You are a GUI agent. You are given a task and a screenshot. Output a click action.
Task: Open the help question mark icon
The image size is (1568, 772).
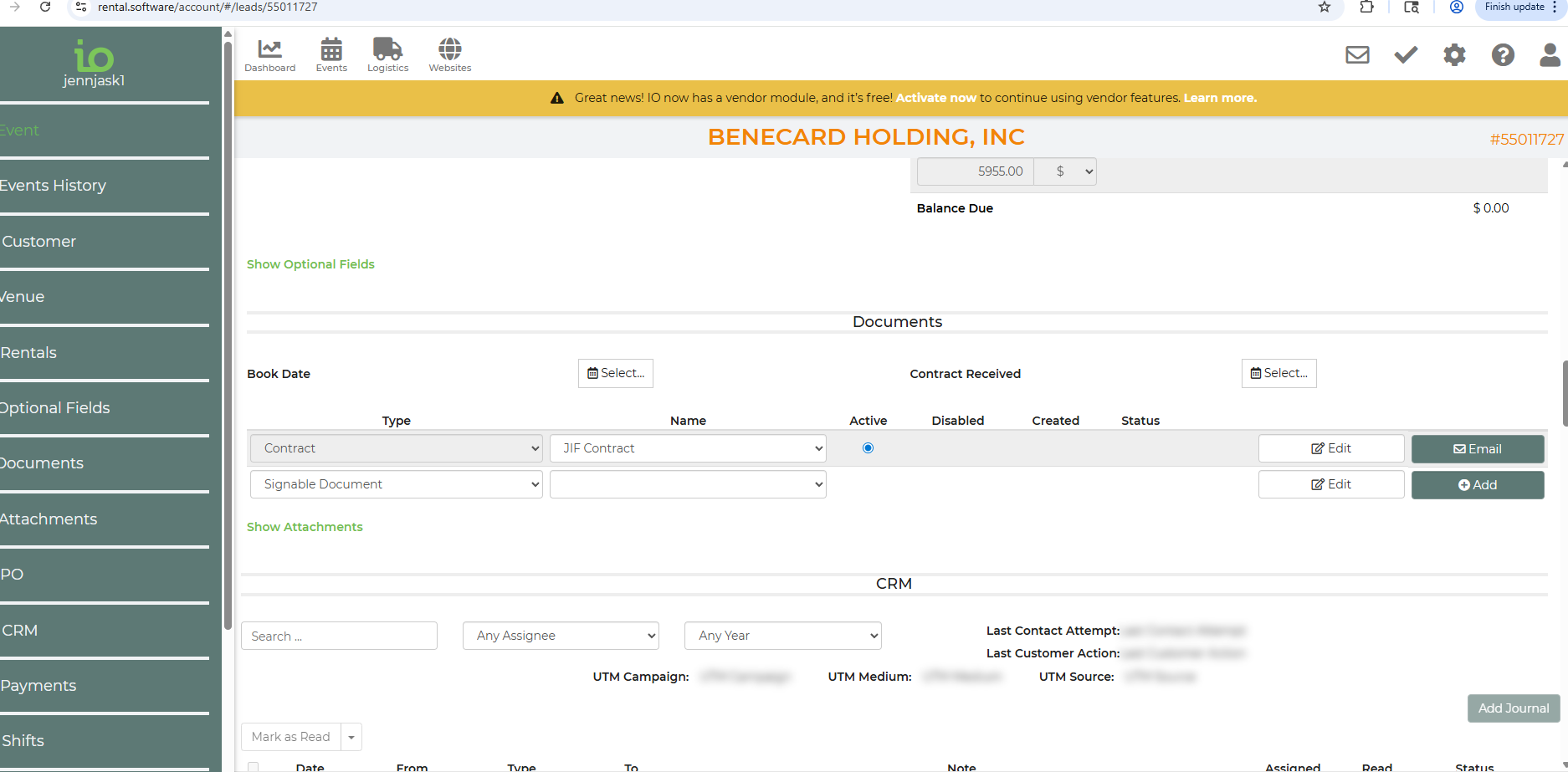tap(1503, 55)
